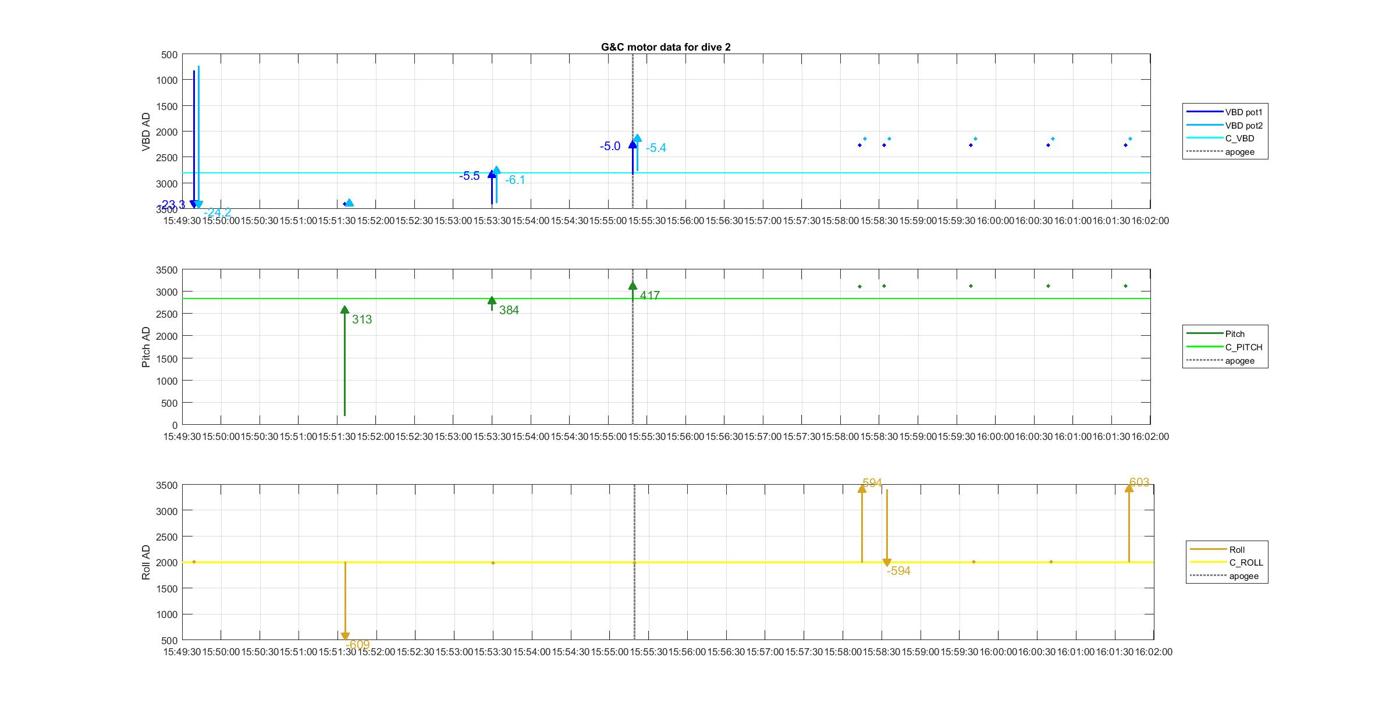Click the "VBD AD" y-axis label
This screenshot has width=1400, height=720.
[x=146, y=132]
